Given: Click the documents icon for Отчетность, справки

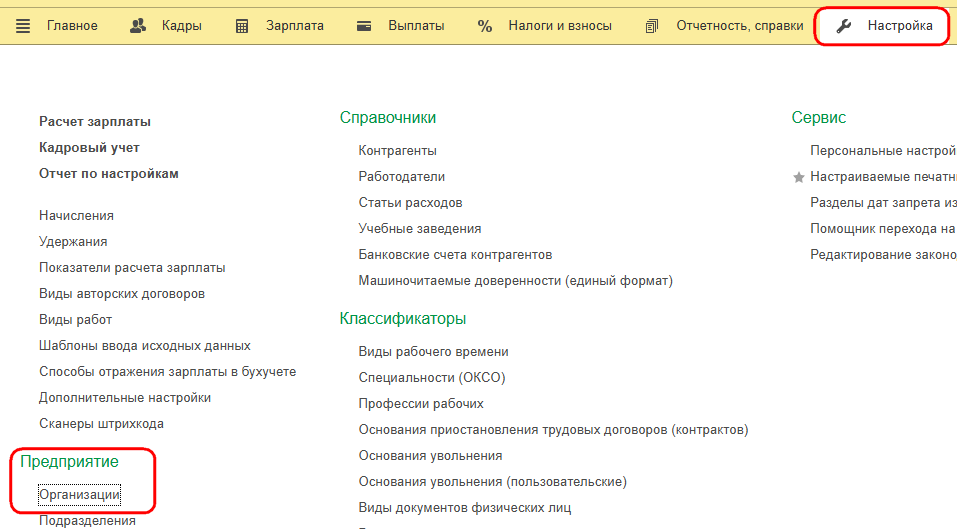Looking at the screenshot, I should point(652,26).
